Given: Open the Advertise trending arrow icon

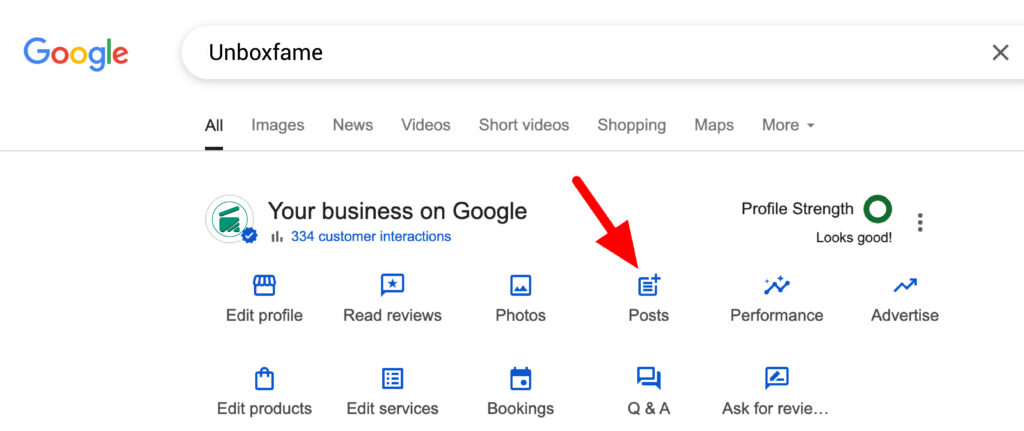Looking at the screenshot, I should (x=904, y=285).
